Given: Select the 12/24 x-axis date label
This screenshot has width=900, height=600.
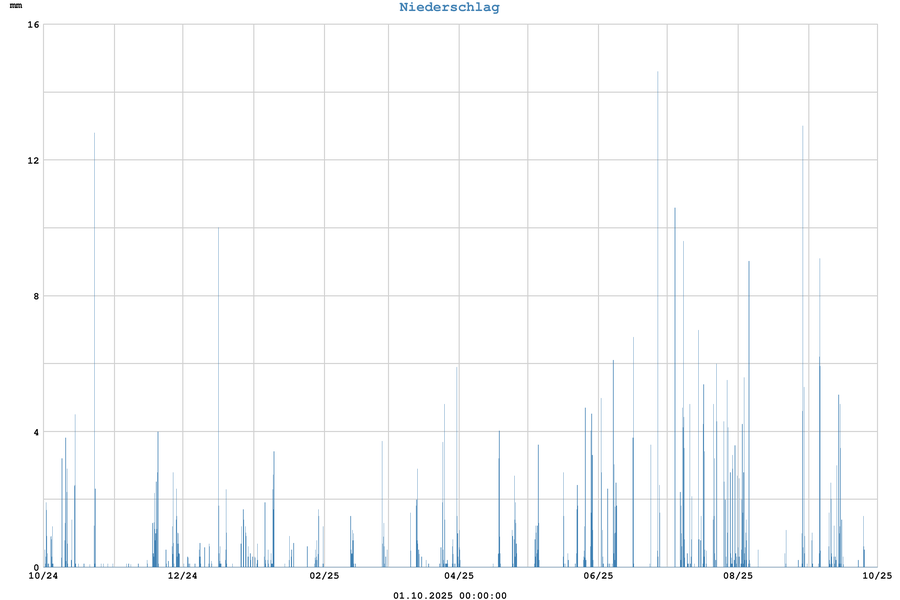Looking at the screenshot, I should [182, 576].
